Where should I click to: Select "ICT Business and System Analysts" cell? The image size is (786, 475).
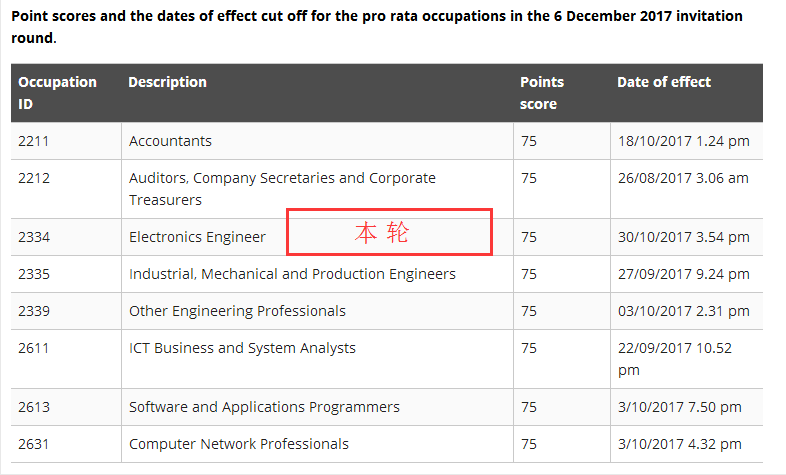pos(242,348)
